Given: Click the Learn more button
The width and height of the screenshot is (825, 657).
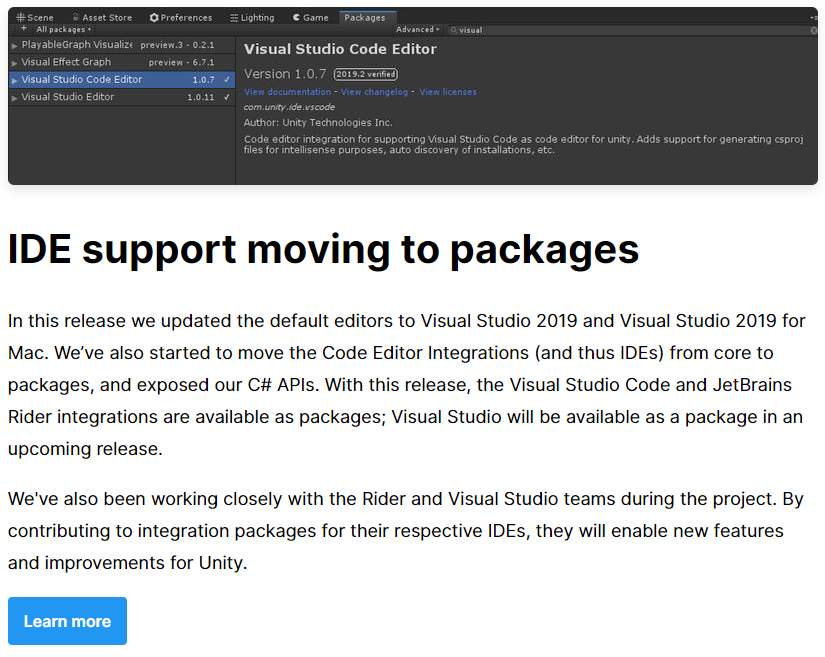Looking at the screenshot, I should click(x=67, y=621).
